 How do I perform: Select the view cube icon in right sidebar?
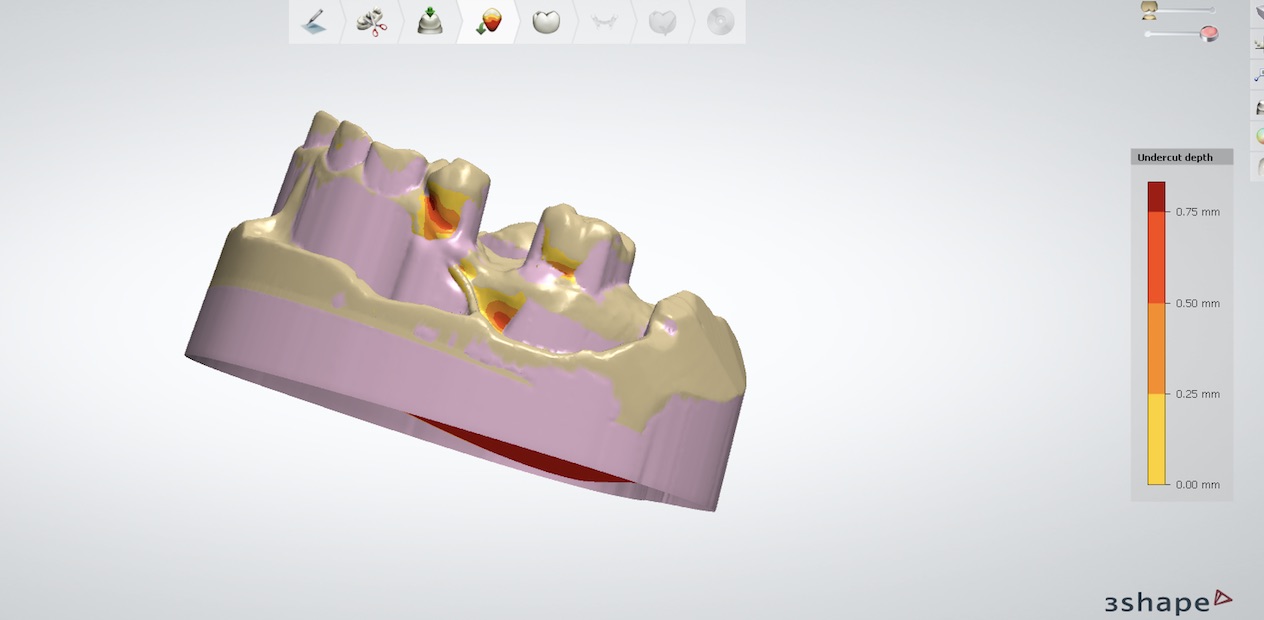[x=1258, y=12]
